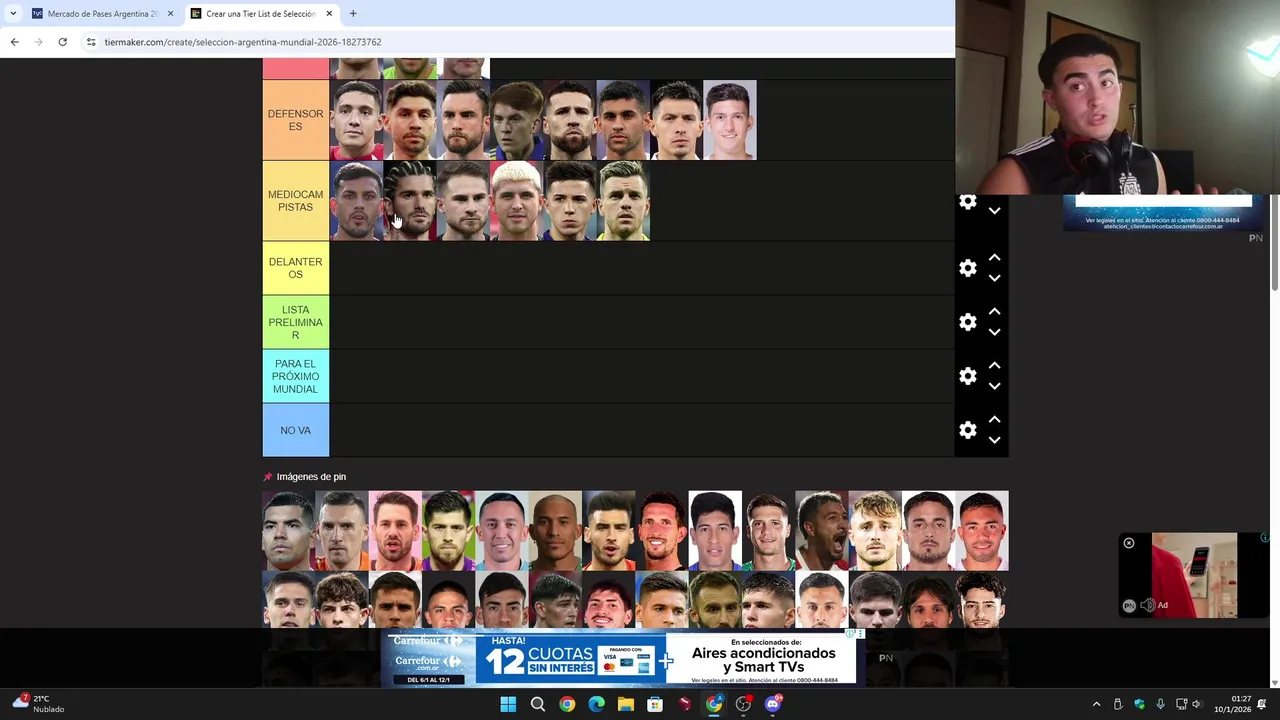Move NO VA tier up
1280x720 pixels.
click(x=994, y=419)
